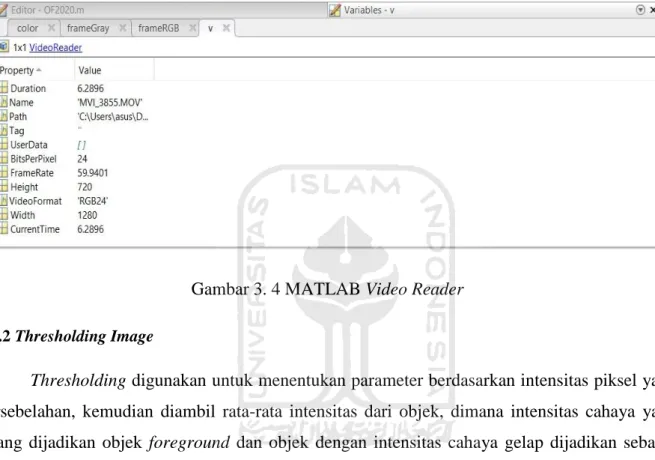
Task: Select the BitsPerPixel property label
Action: pos(33,159)
